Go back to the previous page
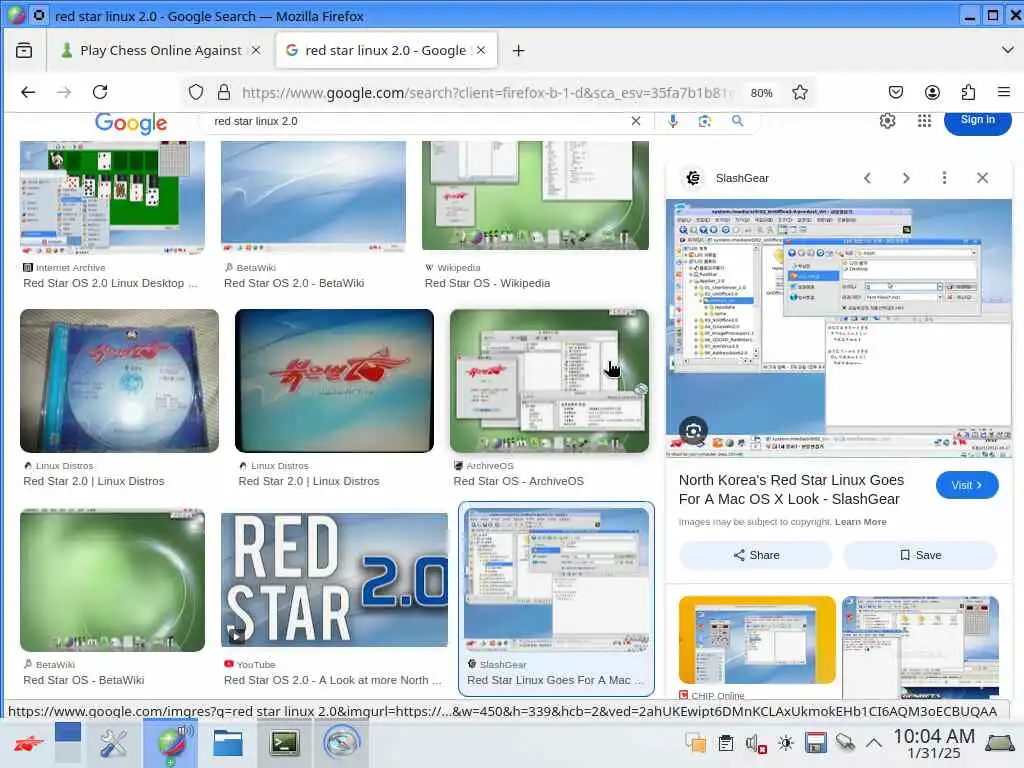Viewport: 1024px width, 768px height. coord(28,92)
